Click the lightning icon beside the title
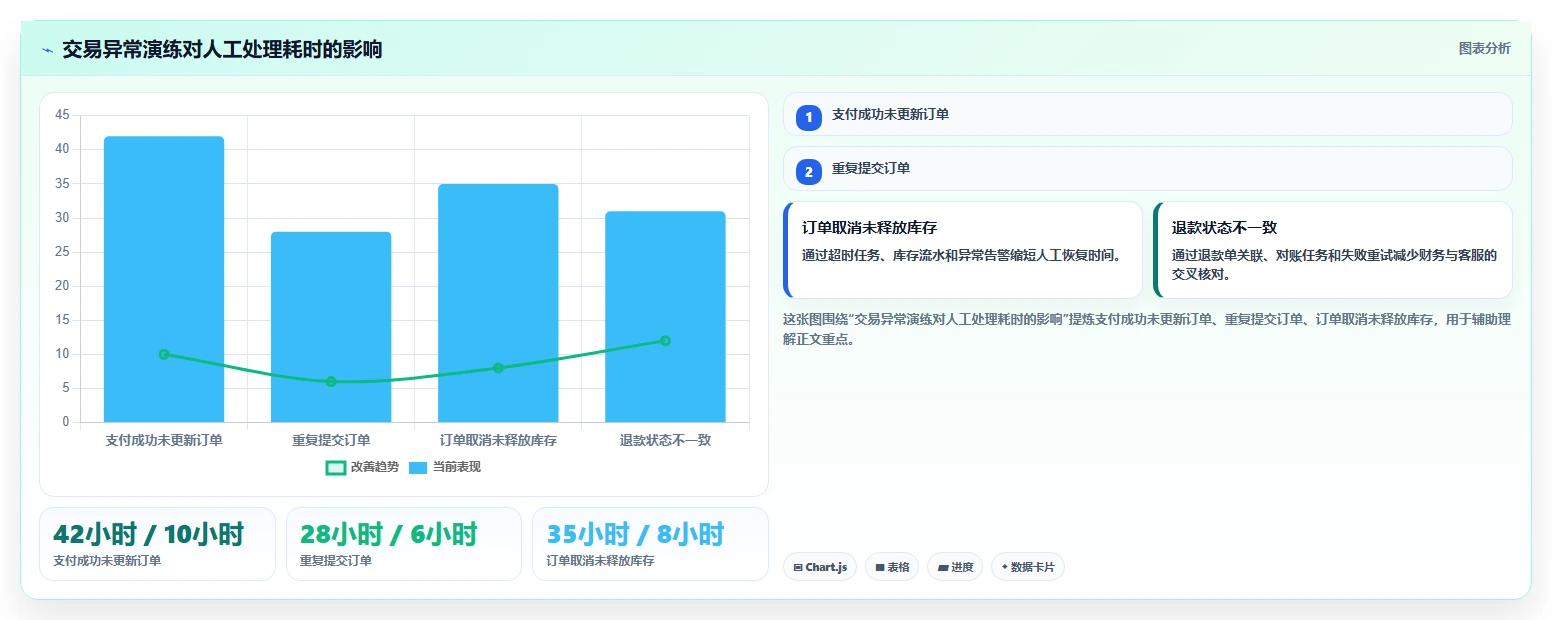The width and height of the screenshot is (1552, 620). (47, 50)
